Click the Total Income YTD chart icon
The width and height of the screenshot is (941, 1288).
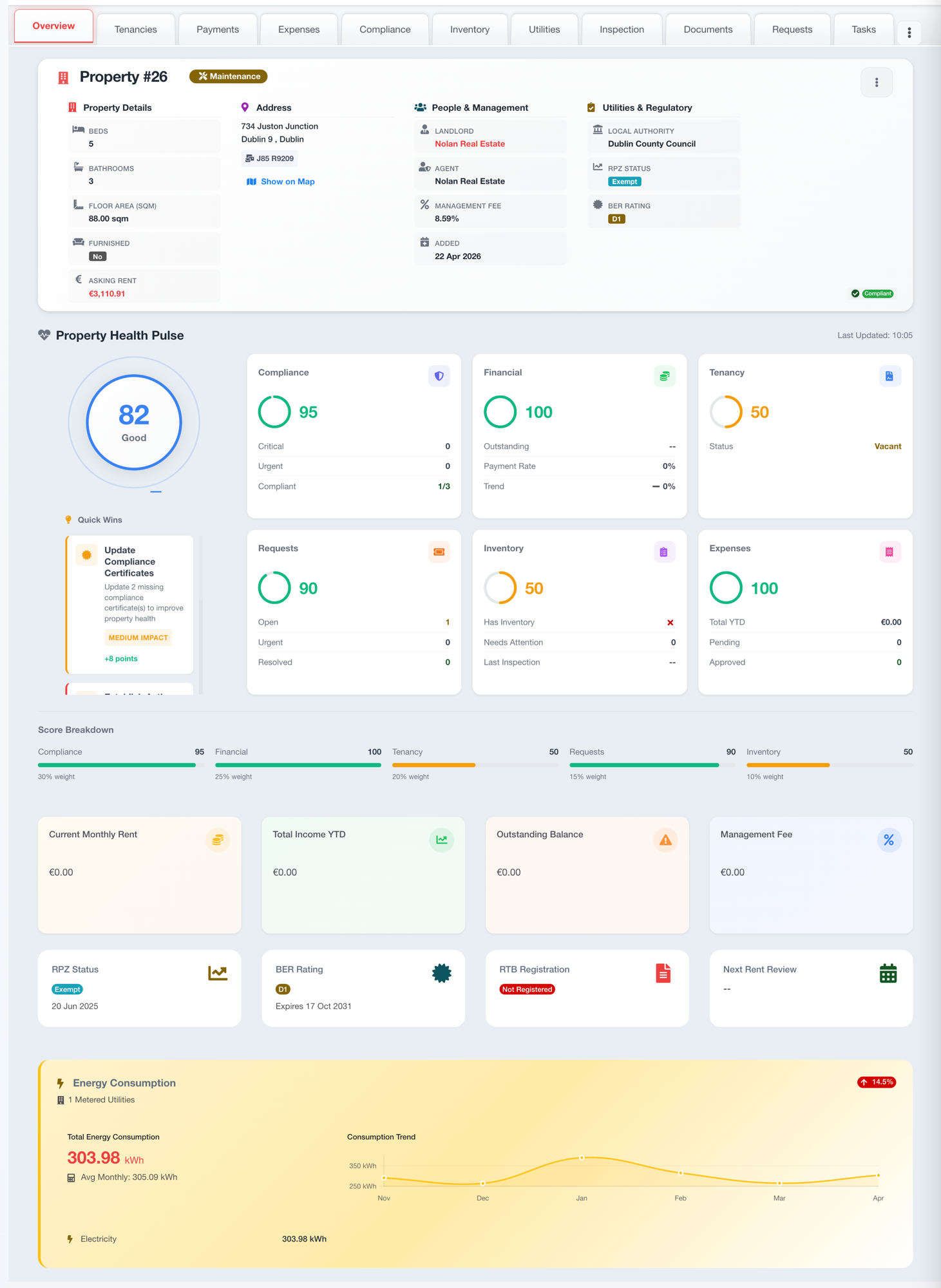coord(441,840)
